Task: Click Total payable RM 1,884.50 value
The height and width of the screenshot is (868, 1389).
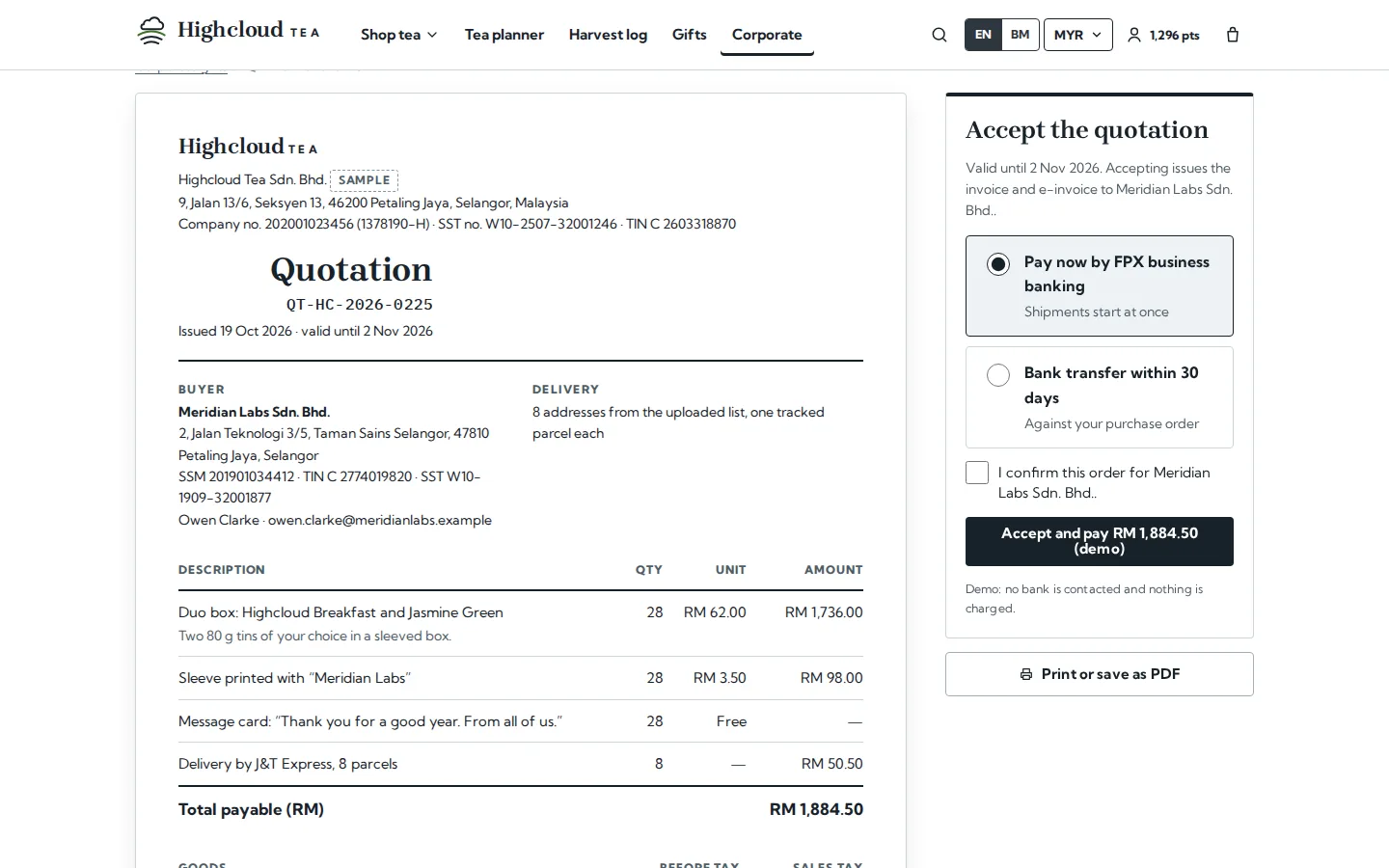Action: click(x=816, y=810)
